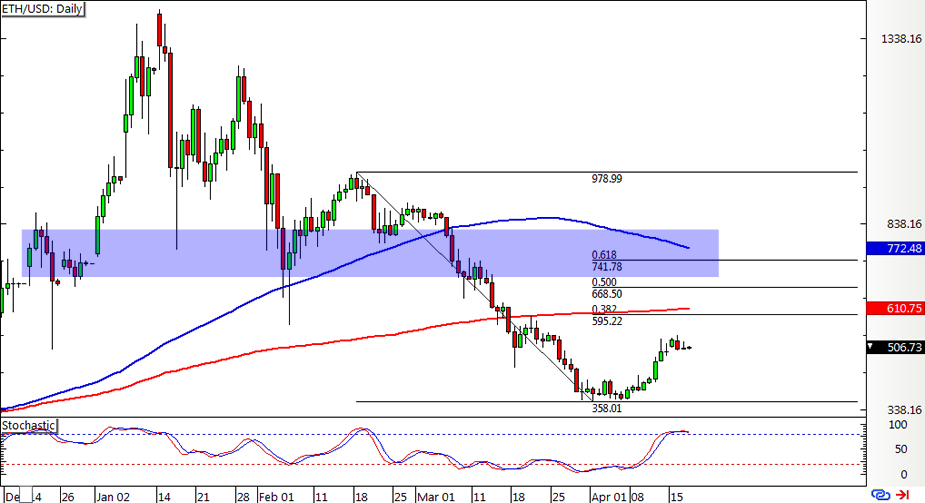Click the blue 772.48 moving average price tag
The height and width of the screenshot is (503, 925).
click(x=896, y=248)
